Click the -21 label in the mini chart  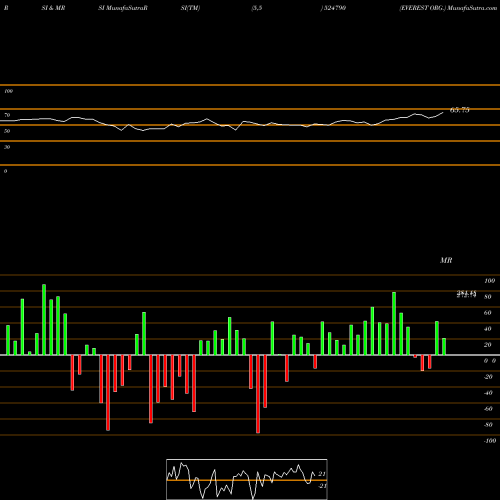click(x=322, y=486)
